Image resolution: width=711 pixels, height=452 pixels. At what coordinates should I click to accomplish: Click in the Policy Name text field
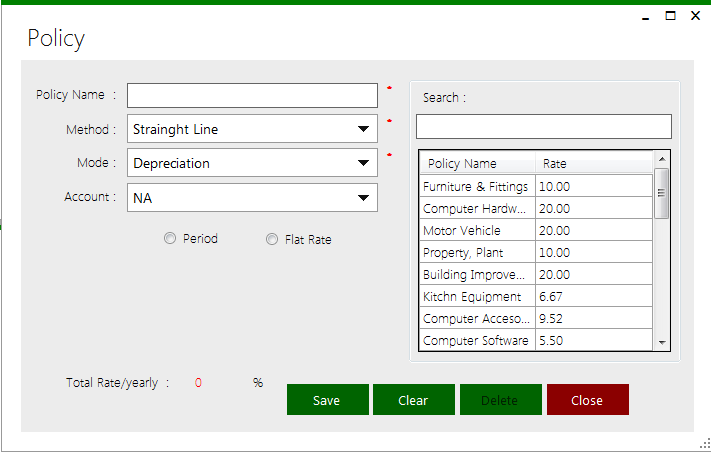coord(252,95)
